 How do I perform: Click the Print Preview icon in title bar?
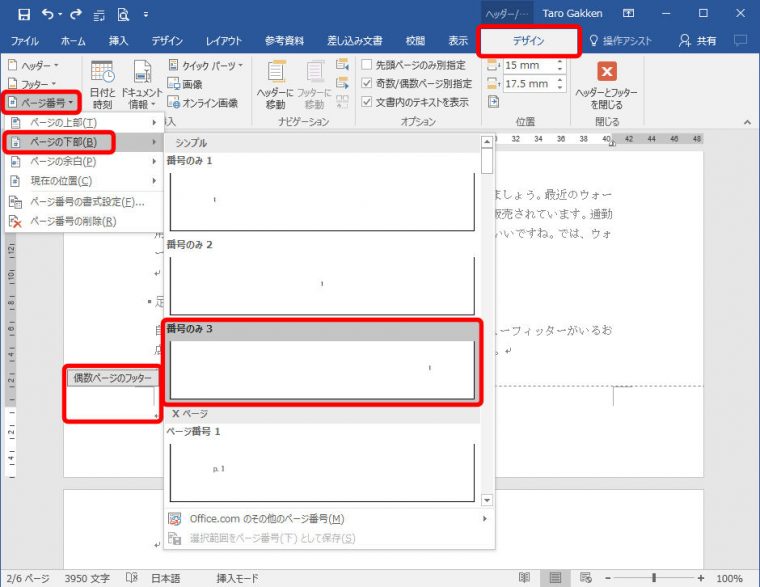tap(123, 15)
